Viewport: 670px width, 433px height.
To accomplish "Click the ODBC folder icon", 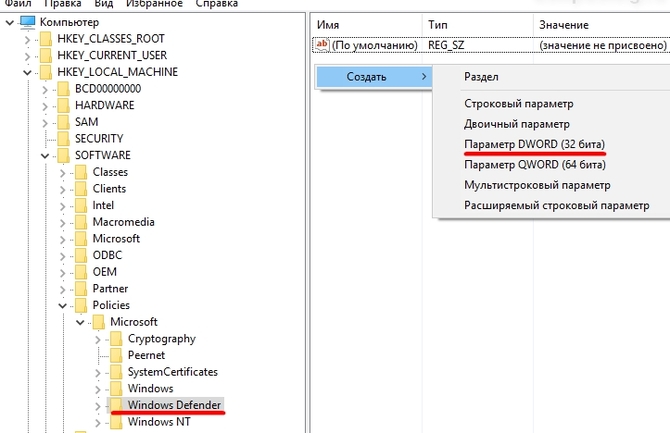I will pyautogui.click(x=81, y=256).
